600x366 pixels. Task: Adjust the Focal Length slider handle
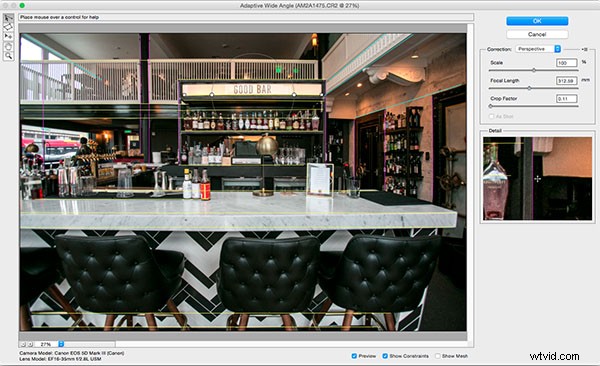coord(529,88)
